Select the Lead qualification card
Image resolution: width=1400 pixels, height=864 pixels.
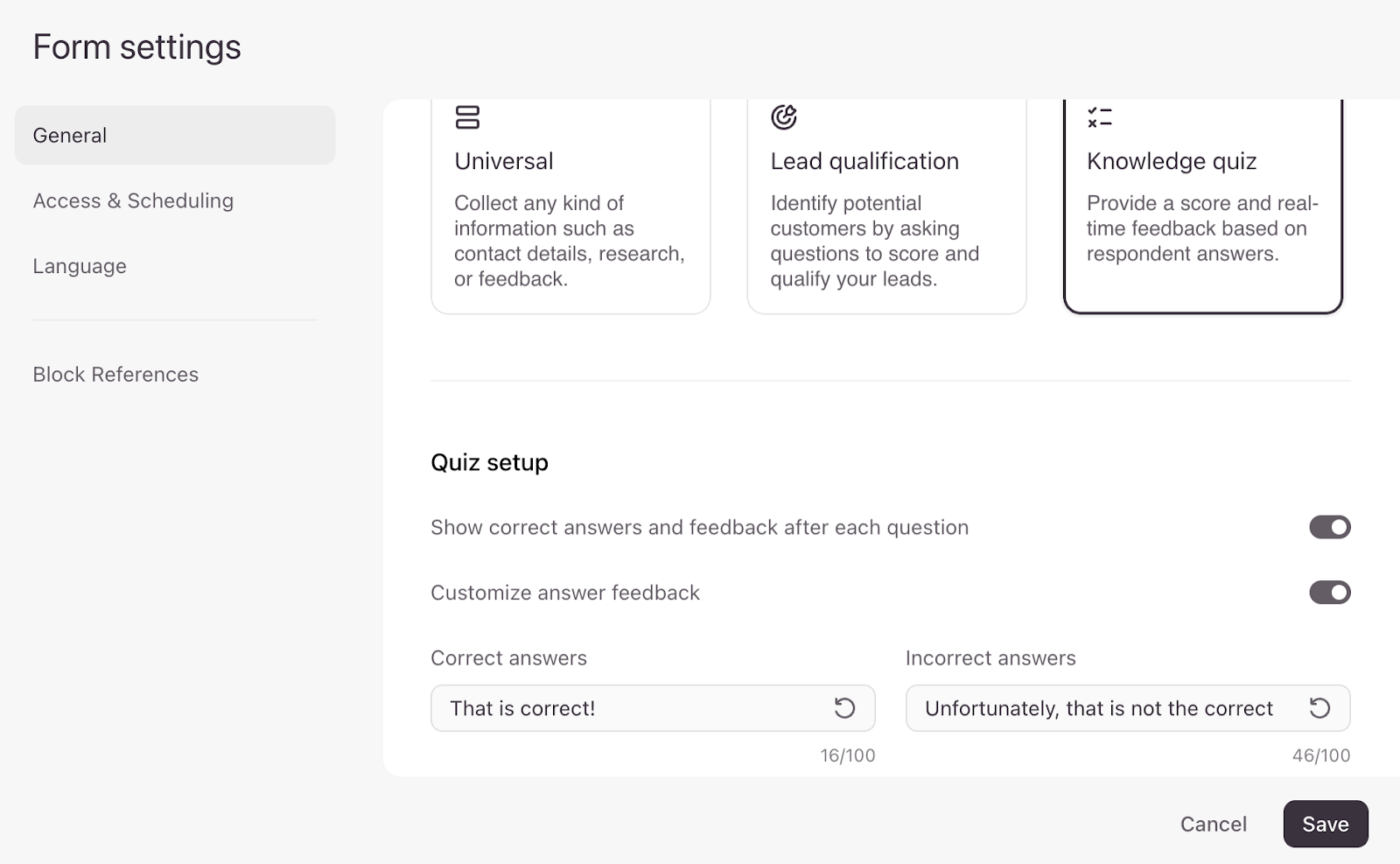coord(886,207)
